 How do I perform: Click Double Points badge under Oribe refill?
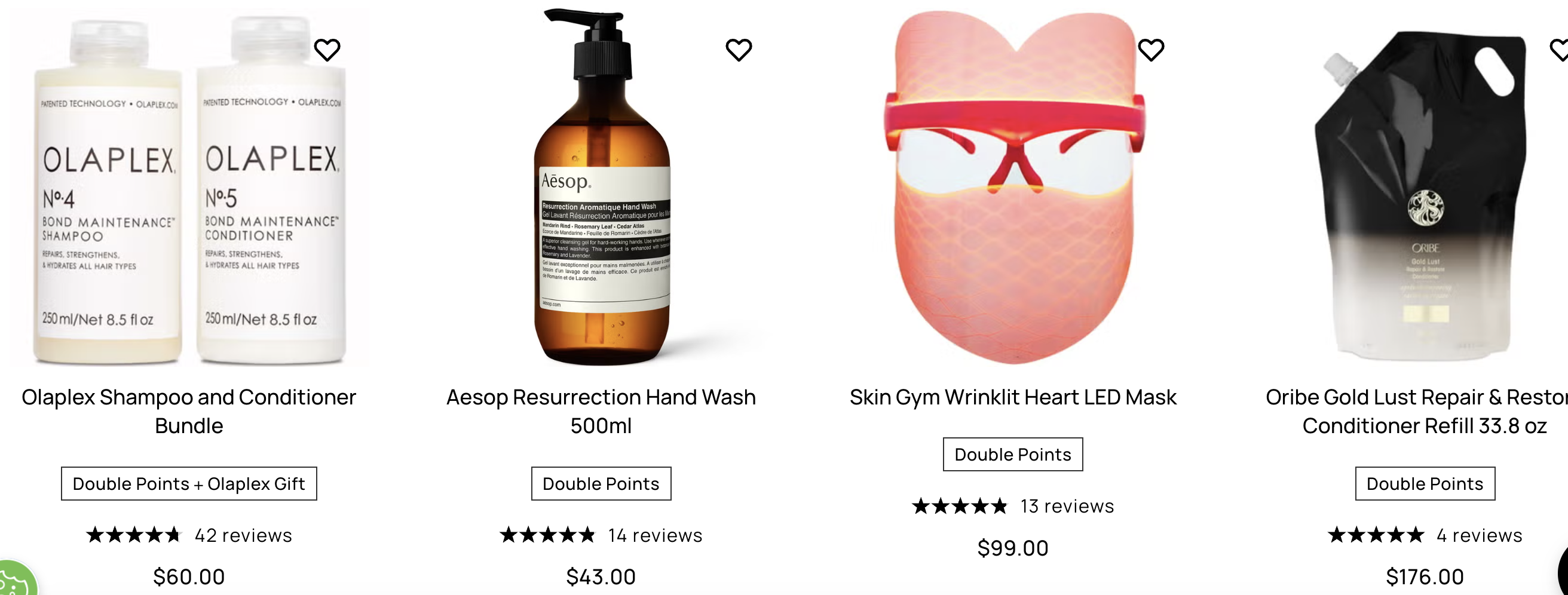coord(1425,484)
